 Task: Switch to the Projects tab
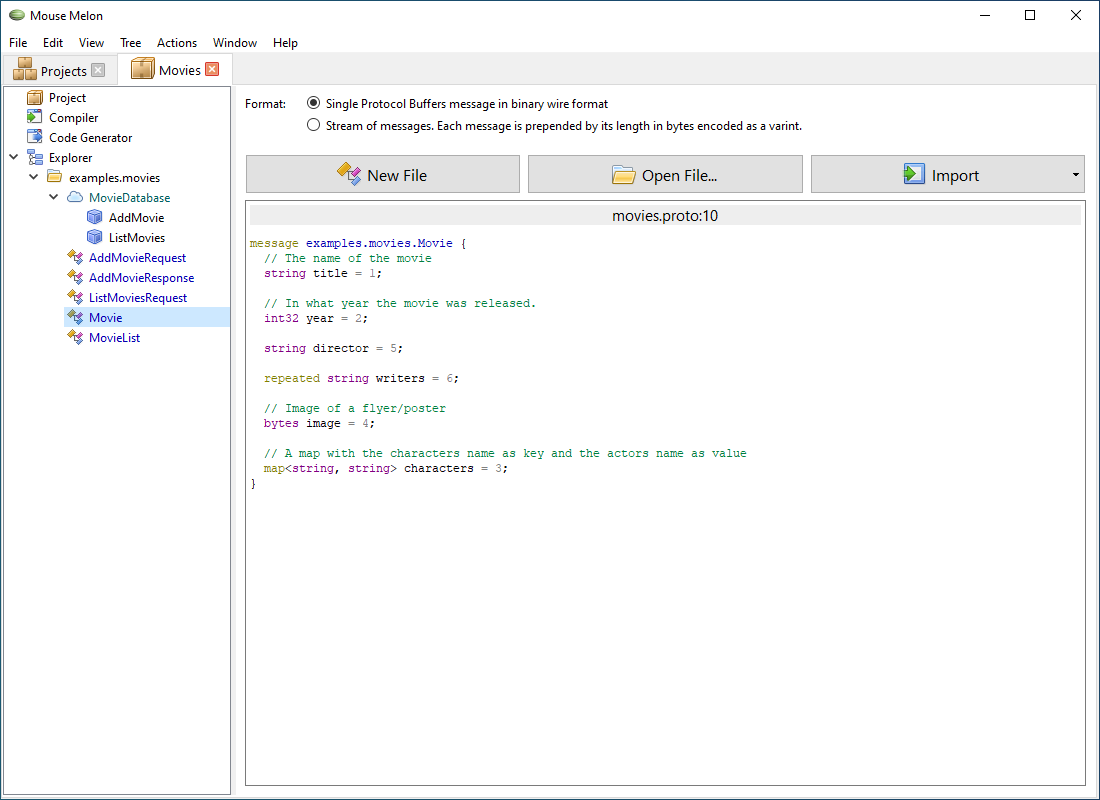[x=59, y=70]
